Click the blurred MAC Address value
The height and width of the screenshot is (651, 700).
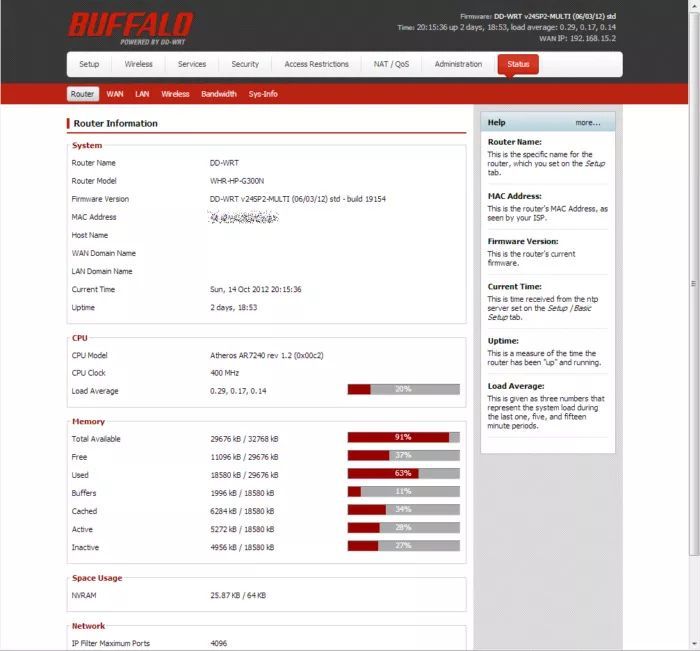point(243,217)
